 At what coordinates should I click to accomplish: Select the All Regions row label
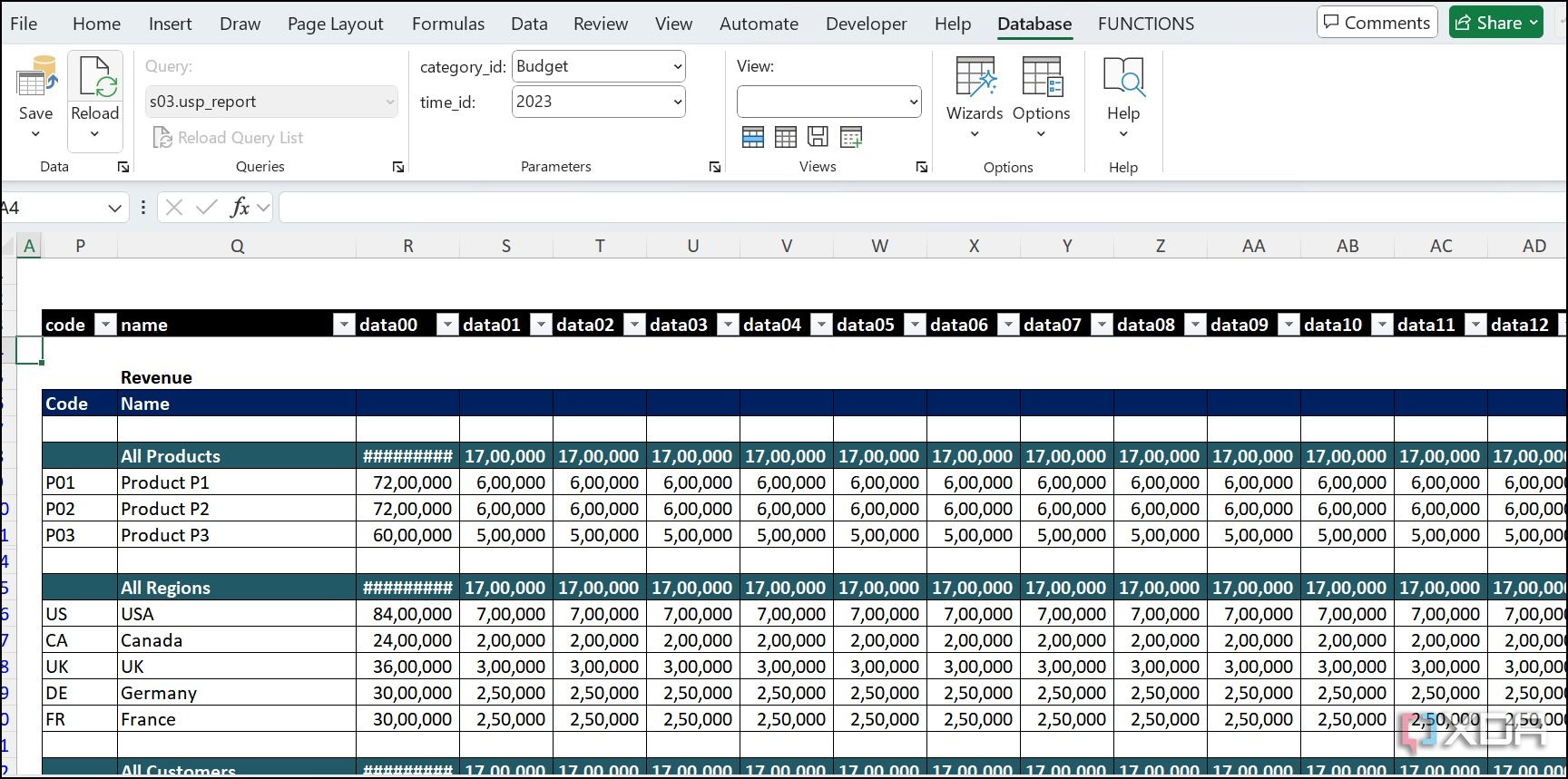click(237, 588)
